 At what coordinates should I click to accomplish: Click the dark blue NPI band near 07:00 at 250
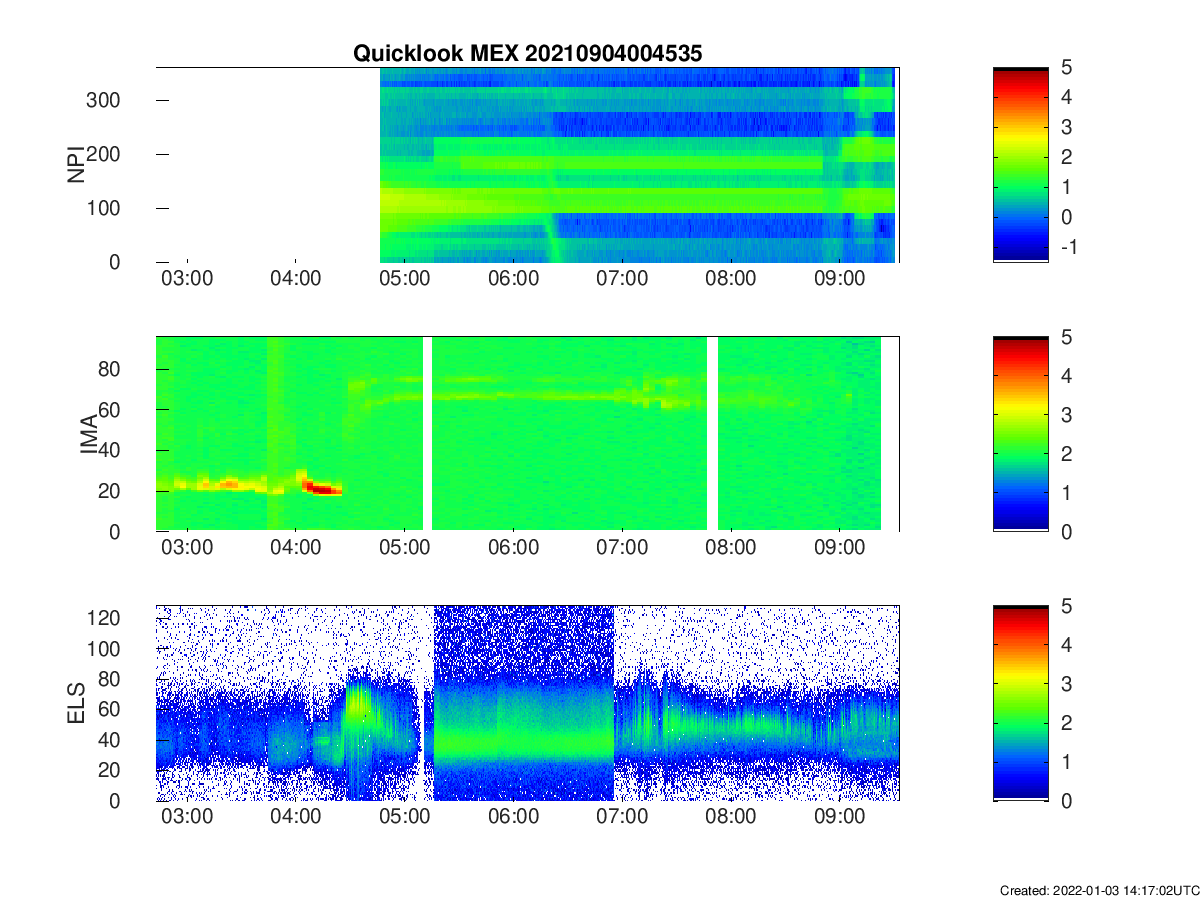point(688,124)
